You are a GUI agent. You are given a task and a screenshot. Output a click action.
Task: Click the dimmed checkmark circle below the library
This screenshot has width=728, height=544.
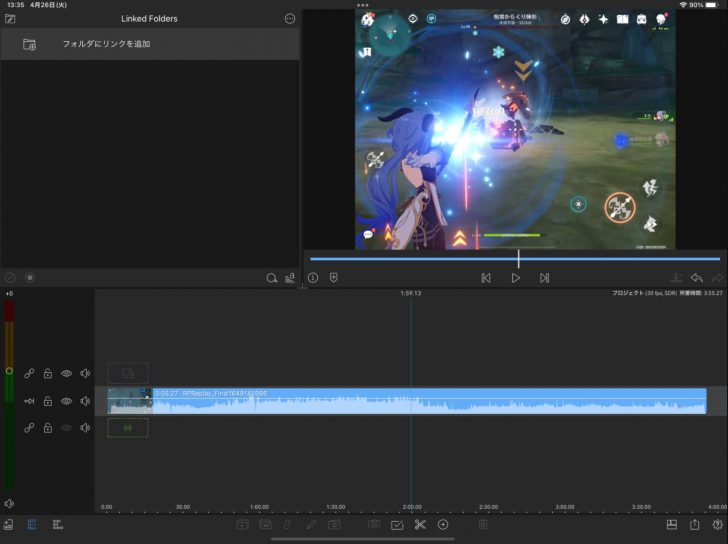(10, 278)
